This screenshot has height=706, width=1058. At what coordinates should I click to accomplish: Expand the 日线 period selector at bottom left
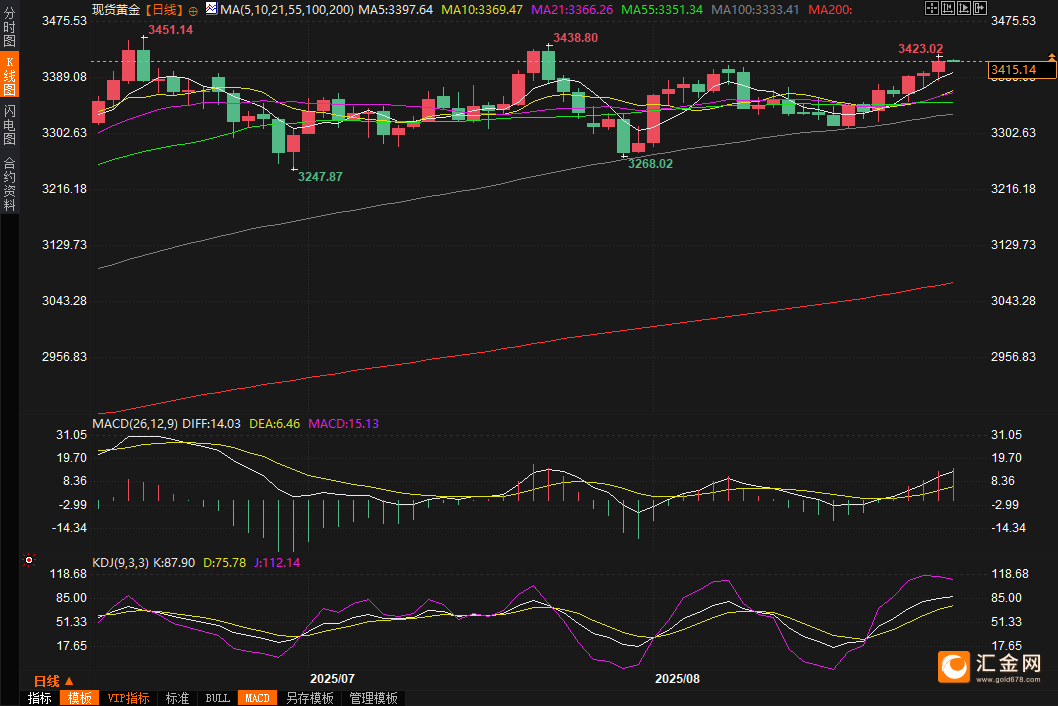54,680
